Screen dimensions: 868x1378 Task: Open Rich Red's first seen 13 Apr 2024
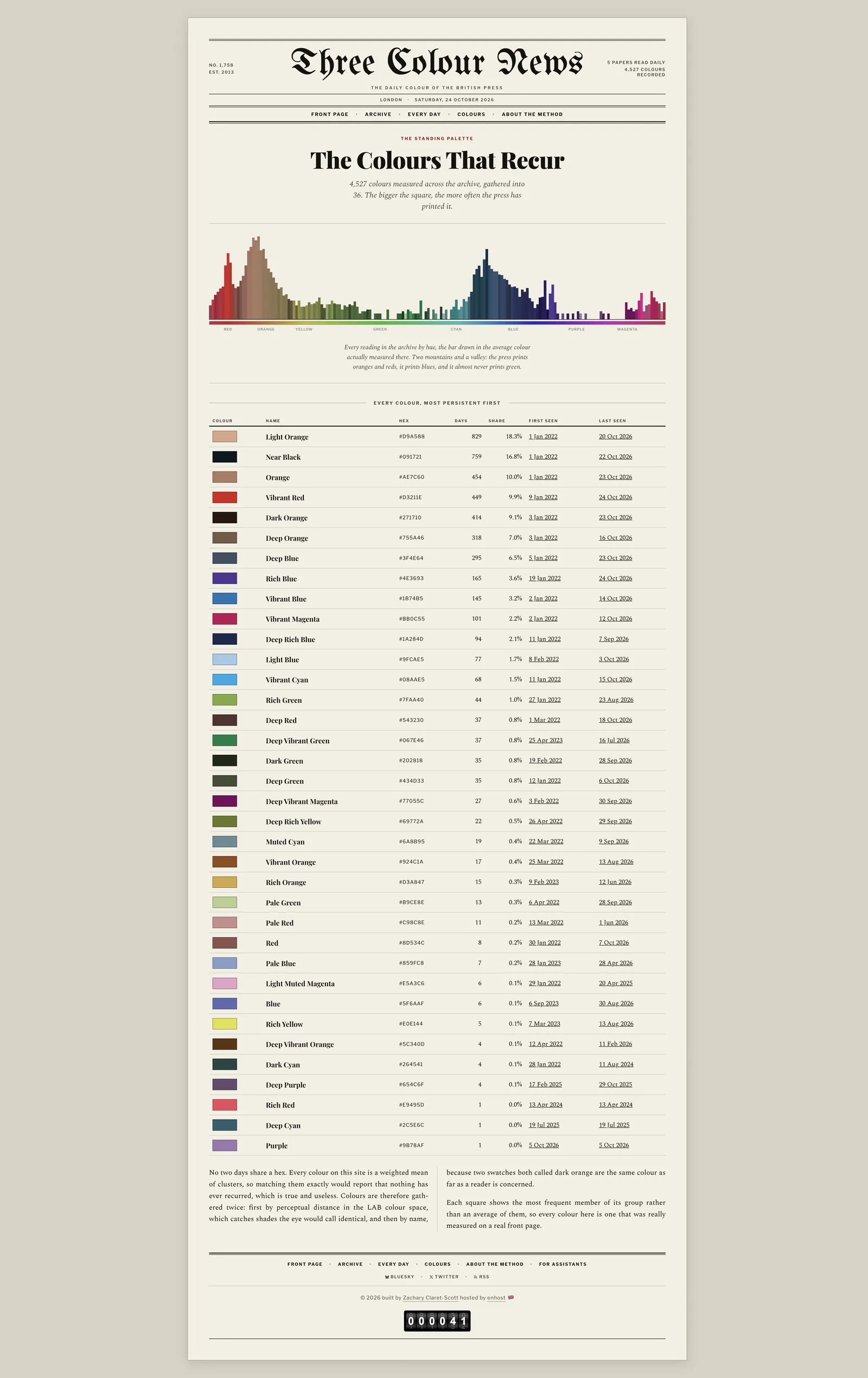(546, 1104)
